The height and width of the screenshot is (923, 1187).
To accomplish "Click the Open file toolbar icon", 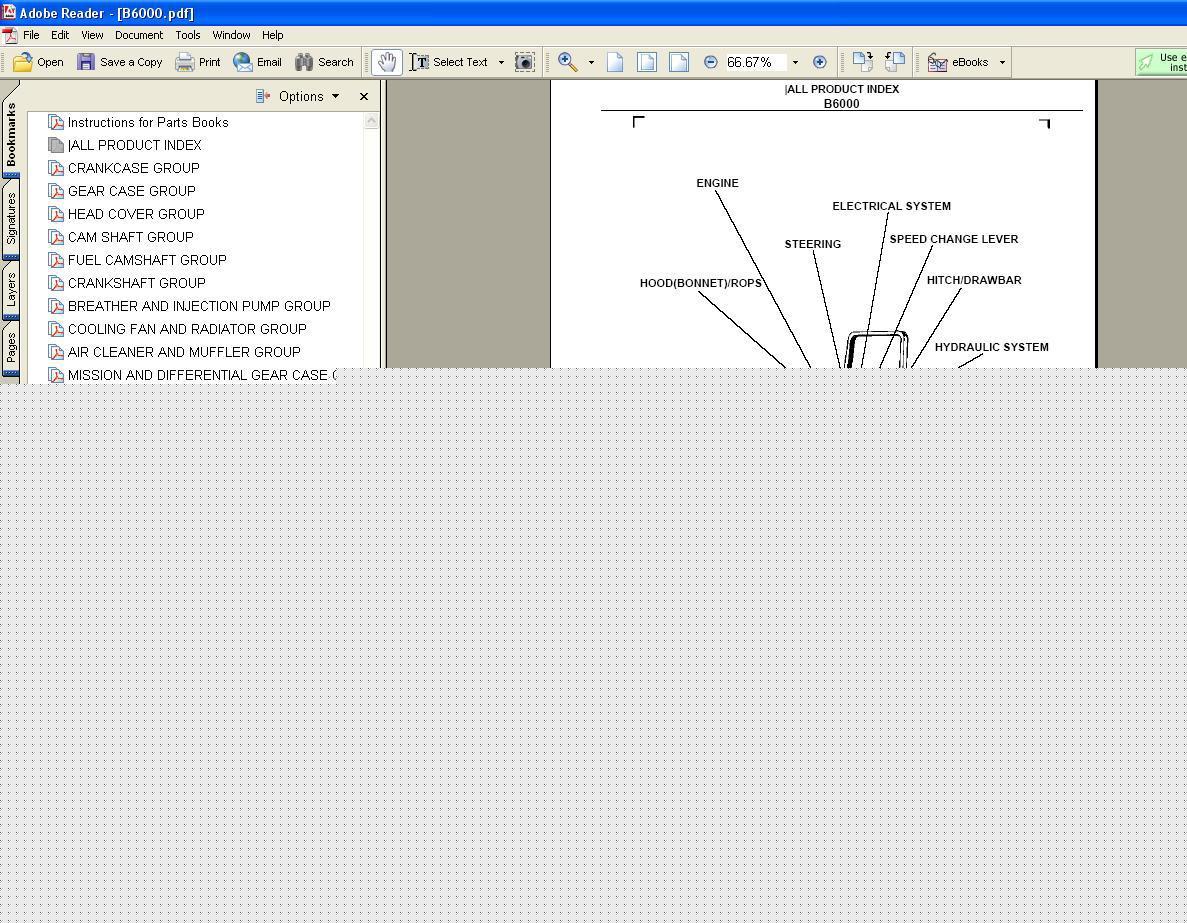I will (x=23, y=62).
